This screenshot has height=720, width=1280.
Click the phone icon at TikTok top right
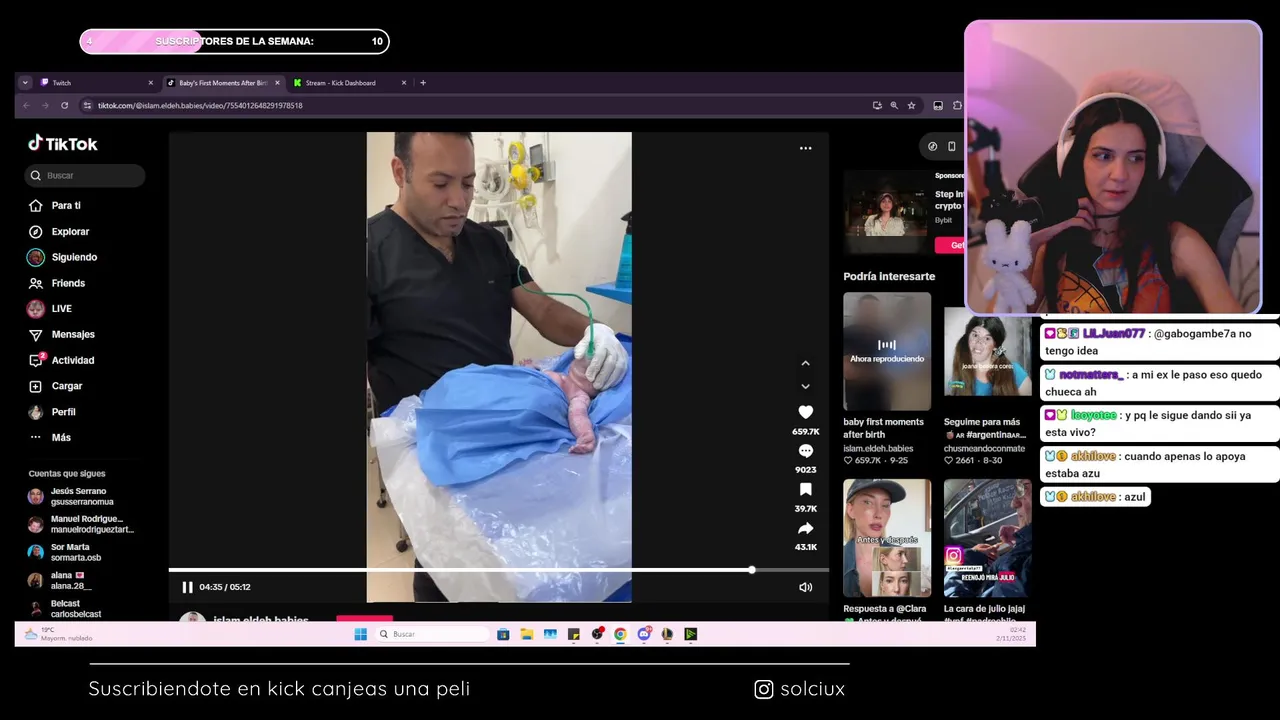tap(951, 146)
